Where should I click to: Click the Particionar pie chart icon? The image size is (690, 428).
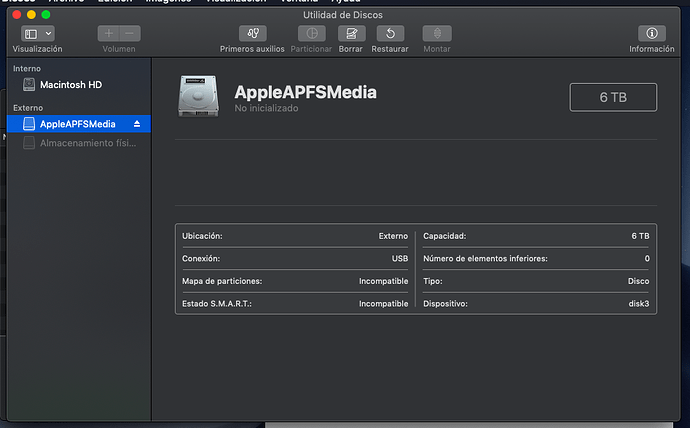(x=312, y=33)
